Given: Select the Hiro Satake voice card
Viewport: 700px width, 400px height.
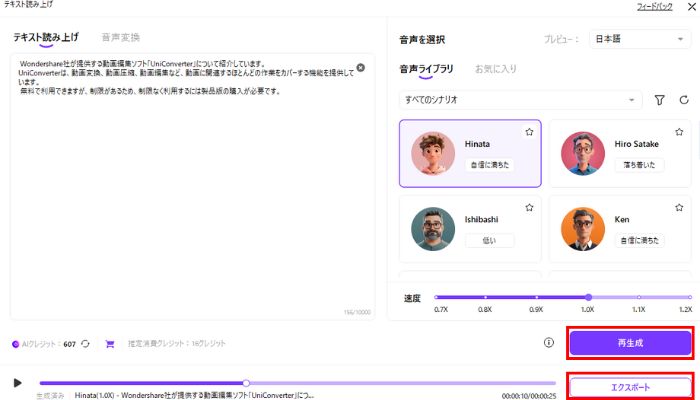Looking at the screenshot, I should click(x=620, y=154).
